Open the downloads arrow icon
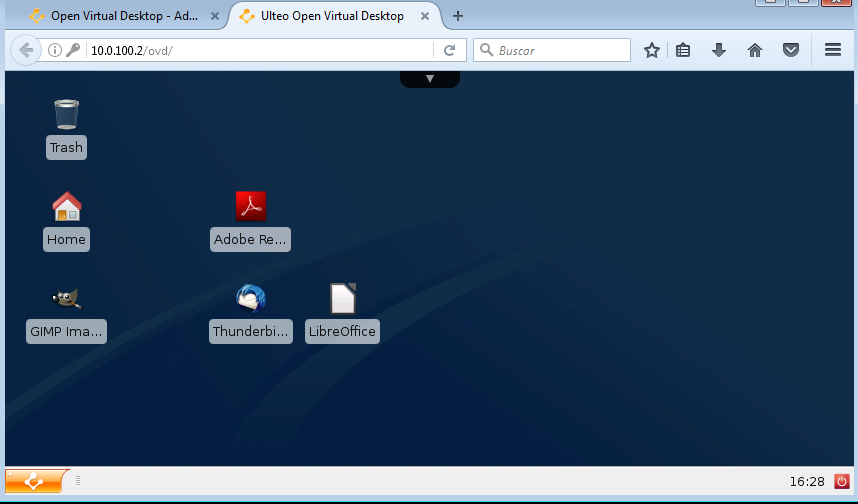This screenshot has width=858, height=504. coord(718,50)
